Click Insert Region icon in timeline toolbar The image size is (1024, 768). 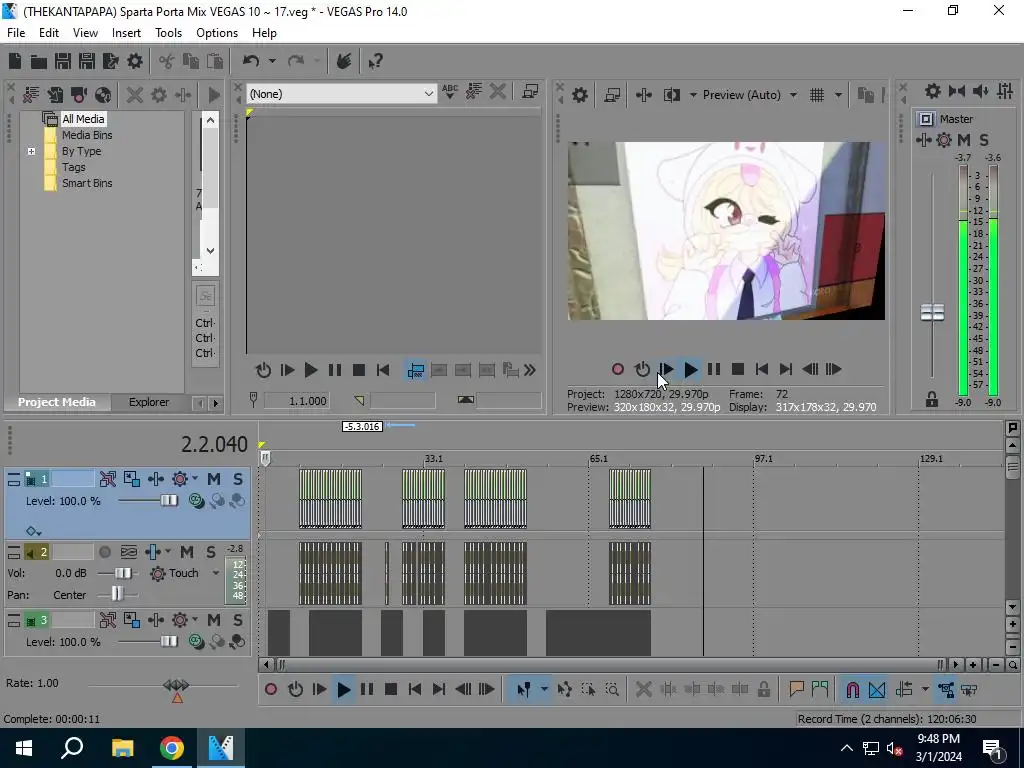pos(820,690)
